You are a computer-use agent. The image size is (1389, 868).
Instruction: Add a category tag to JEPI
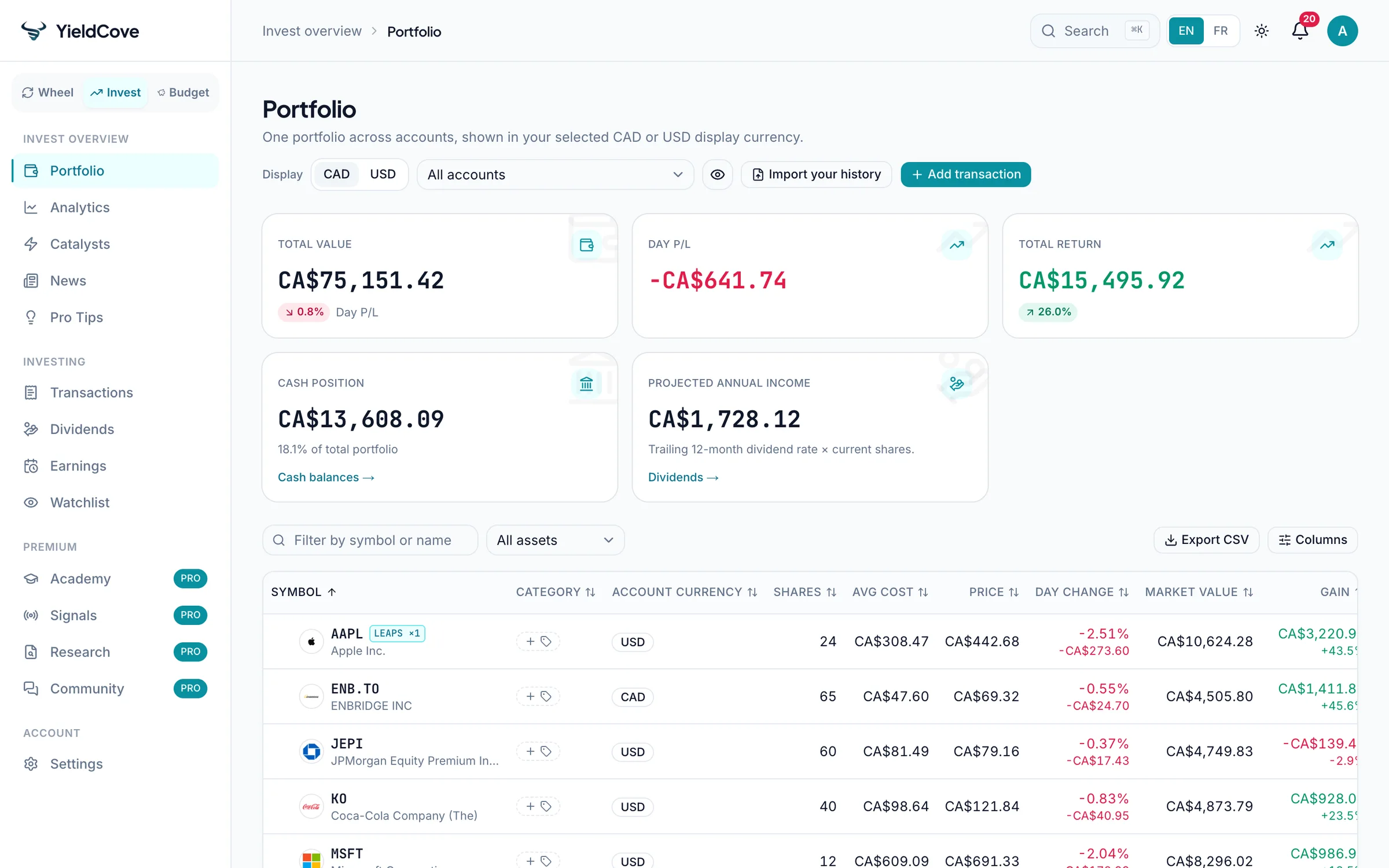pos(538,751)
